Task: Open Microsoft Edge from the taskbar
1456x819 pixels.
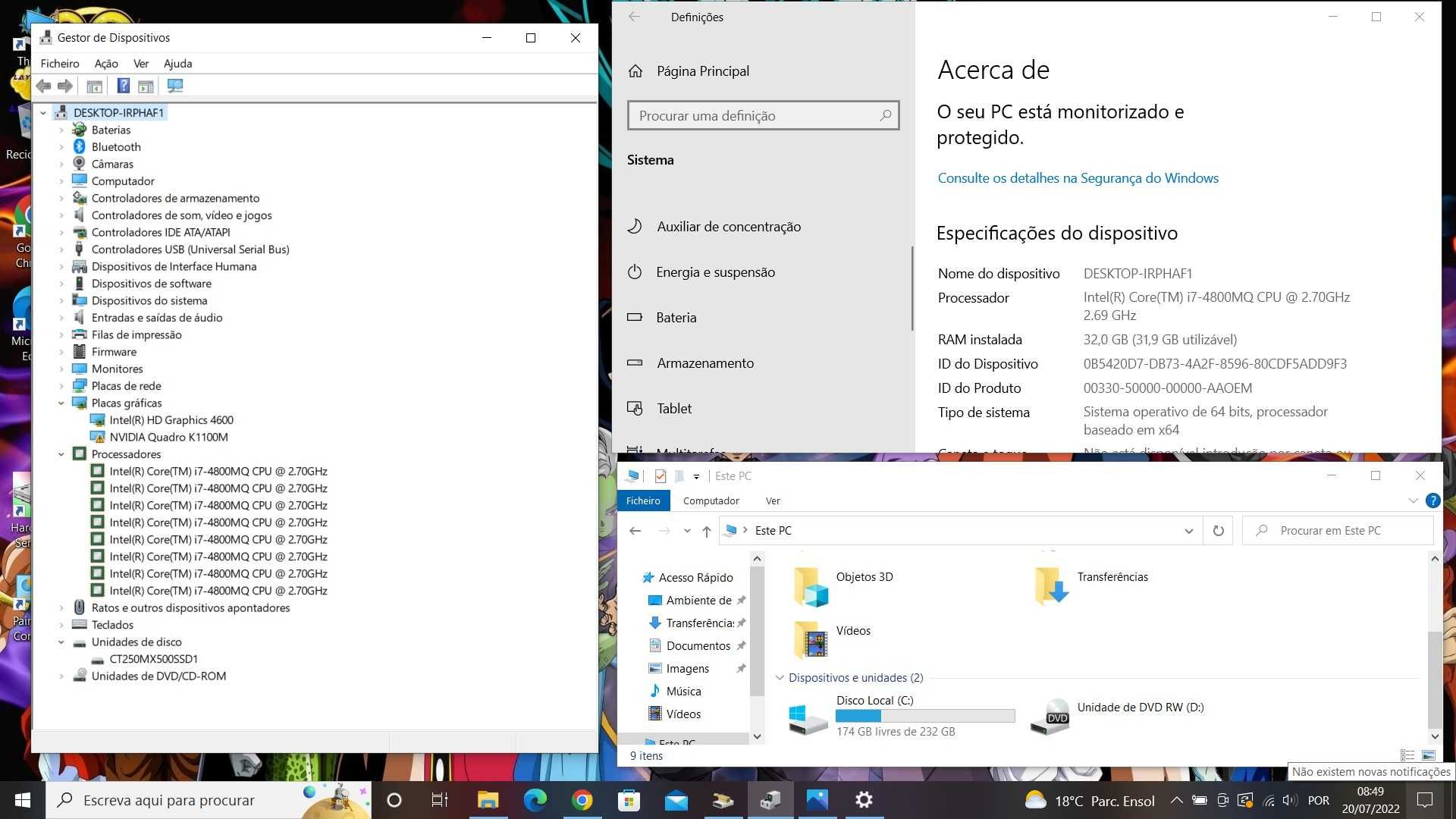Action: tap(535, 800)
